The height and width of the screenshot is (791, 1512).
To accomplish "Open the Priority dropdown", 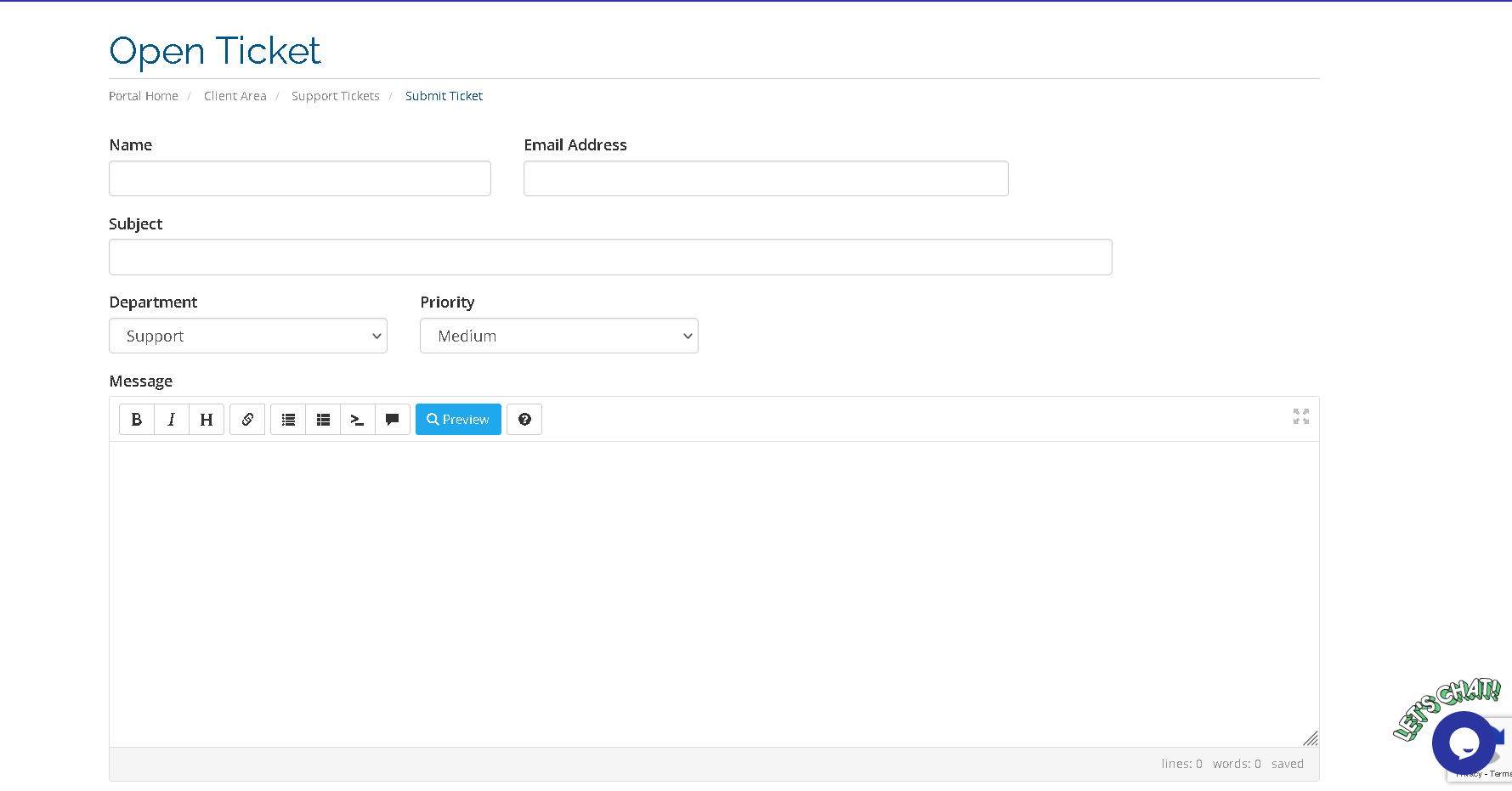I will (559, 336).
